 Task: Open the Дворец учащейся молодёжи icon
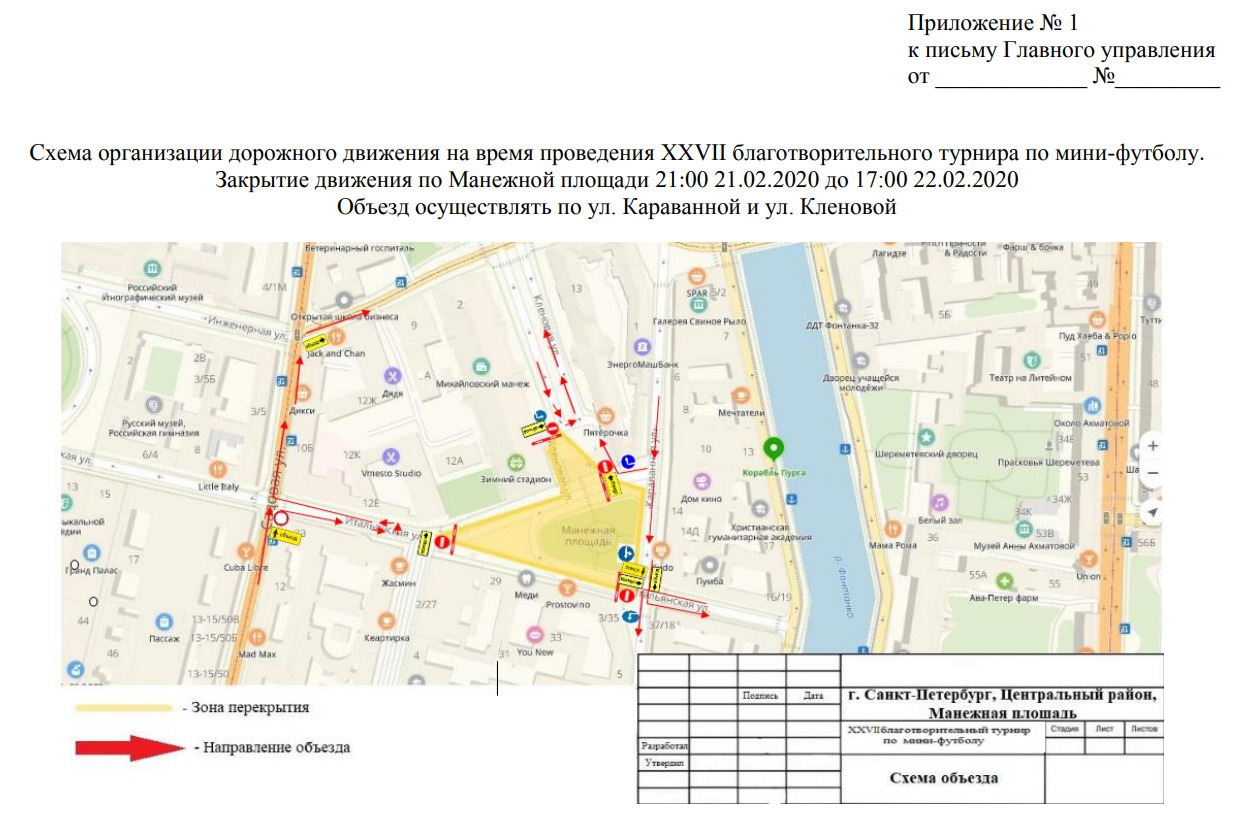861,362
